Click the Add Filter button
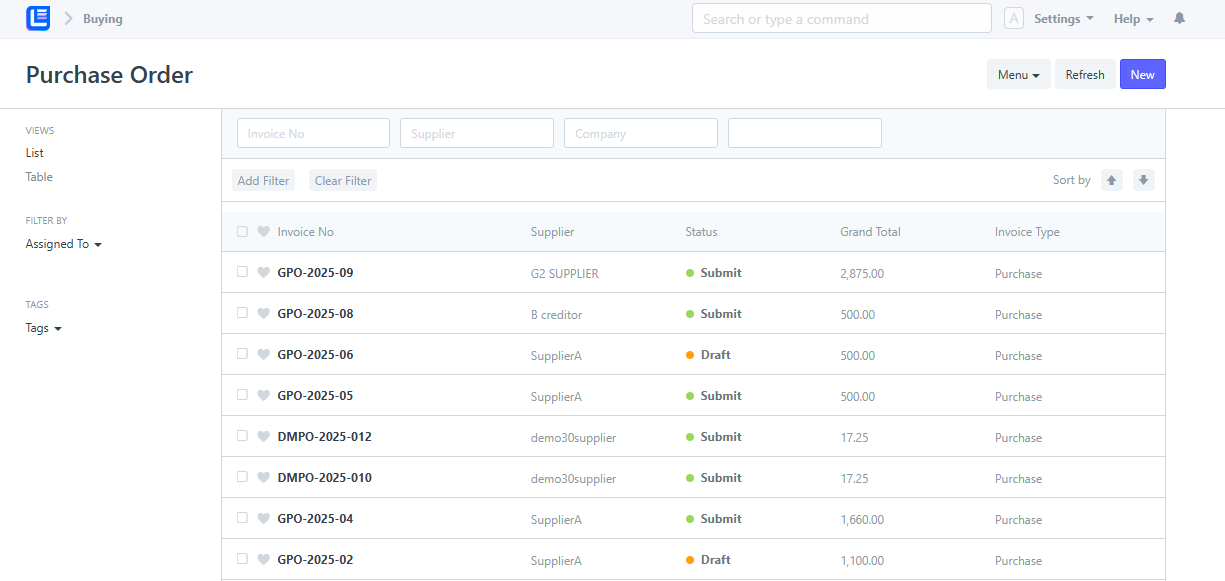Screen dimensions: 1225x581 (x=263, y=181)
